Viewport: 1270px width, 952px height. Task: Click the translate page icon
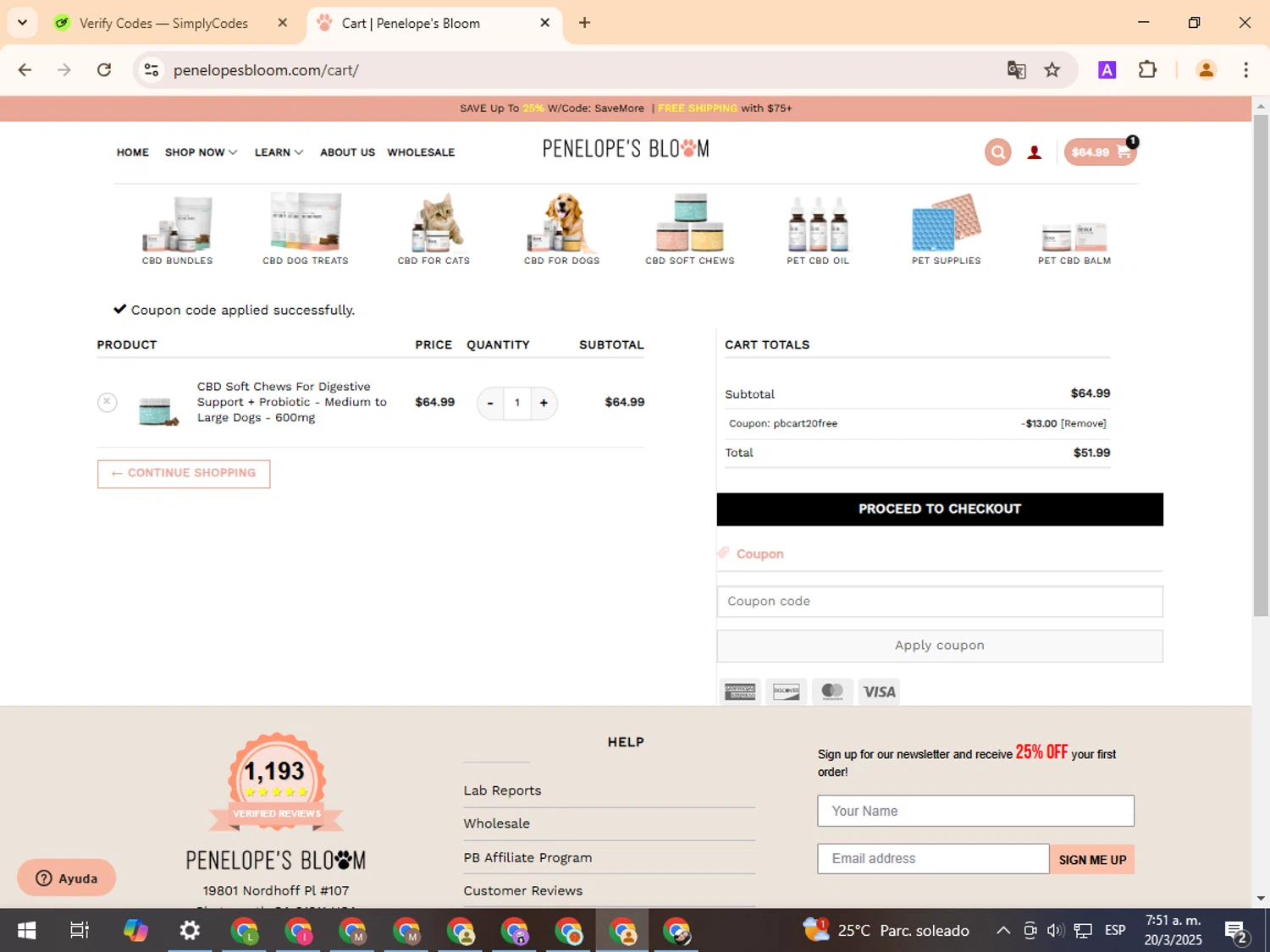[1016, 70]
